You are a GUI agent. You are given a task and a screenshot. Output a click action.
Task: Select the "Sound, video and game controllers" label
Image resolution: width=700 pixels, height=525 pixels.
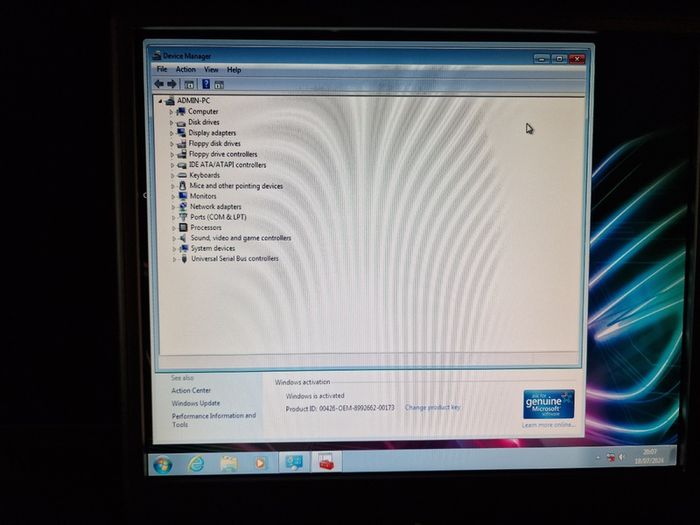241,238
